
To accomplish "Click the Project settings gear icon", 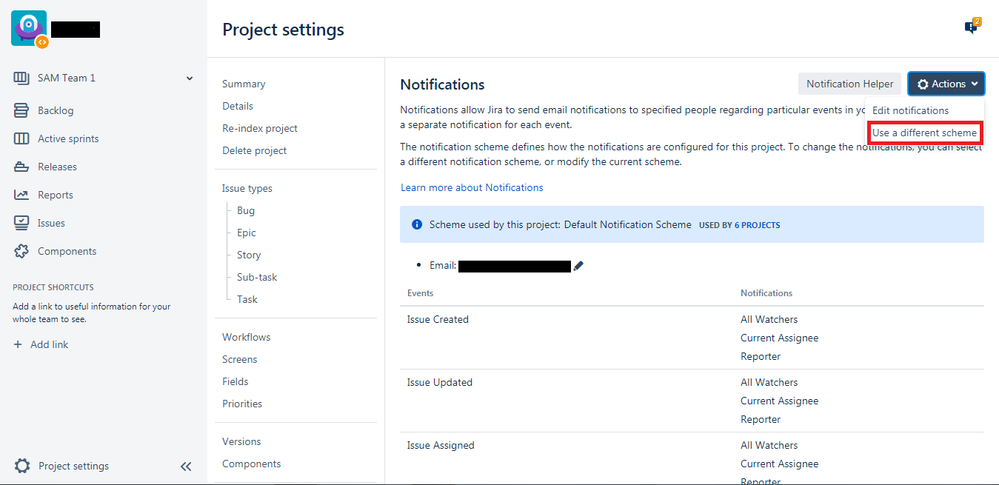I will [22, 466].
